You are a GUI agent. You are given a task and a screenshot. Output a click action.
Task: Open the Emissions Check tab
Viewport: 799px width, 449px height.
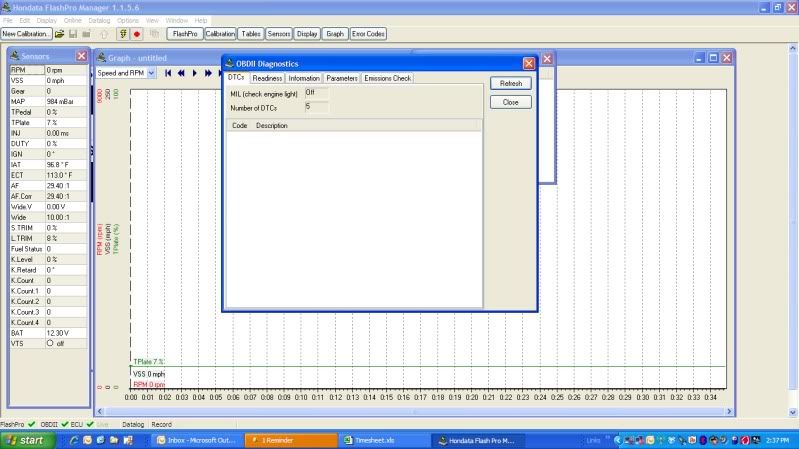pos(387,78)
